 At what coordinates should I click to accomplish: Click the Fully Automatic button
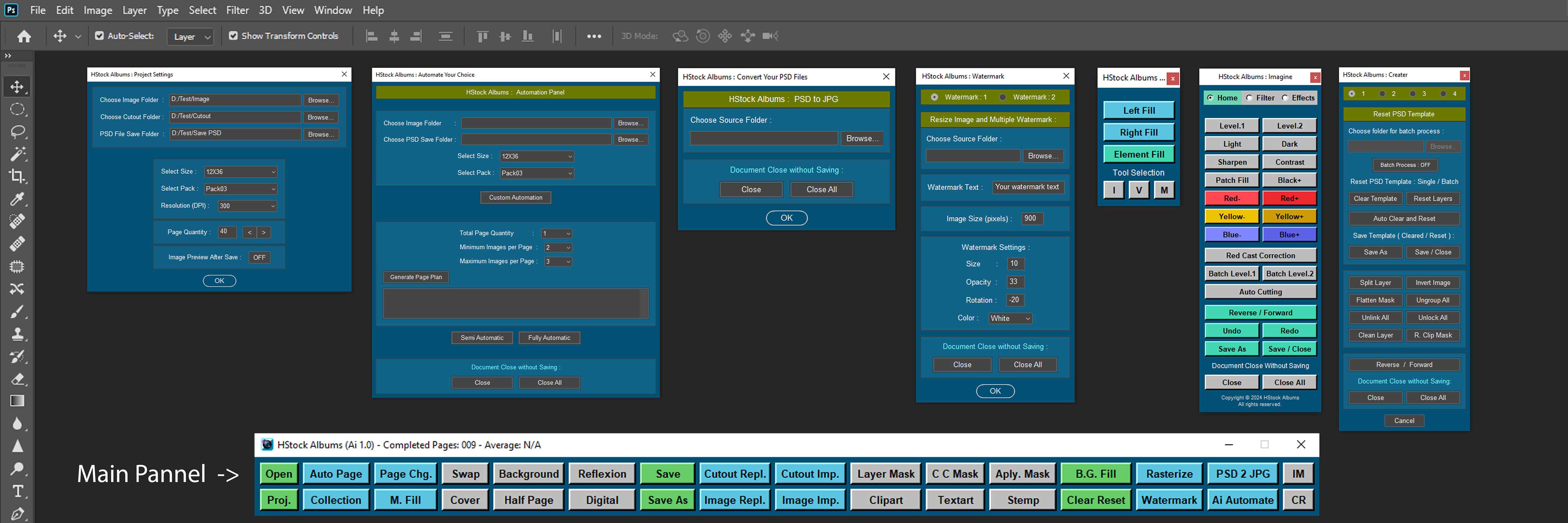click(549, 338)
